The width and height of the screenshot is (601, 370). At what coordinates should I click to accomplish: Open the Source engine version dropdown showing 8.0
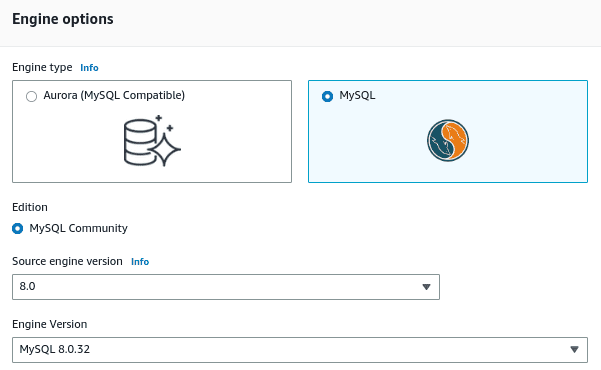(x=226, y=287)
